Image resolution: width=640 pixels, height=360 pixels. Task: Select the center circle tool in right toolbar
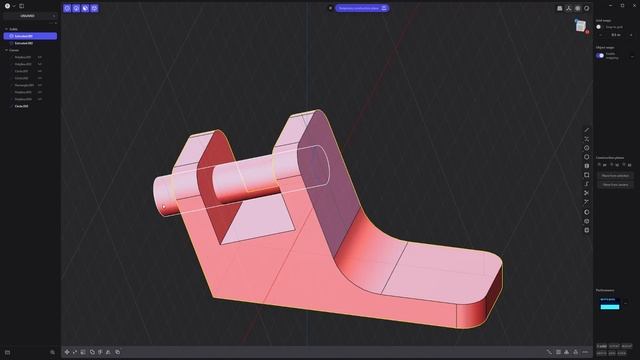(x=587, y=148)
